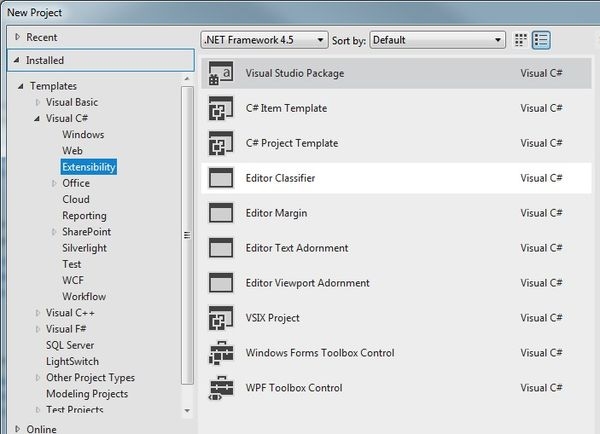Collapse the Installed section

click(16, 60)
